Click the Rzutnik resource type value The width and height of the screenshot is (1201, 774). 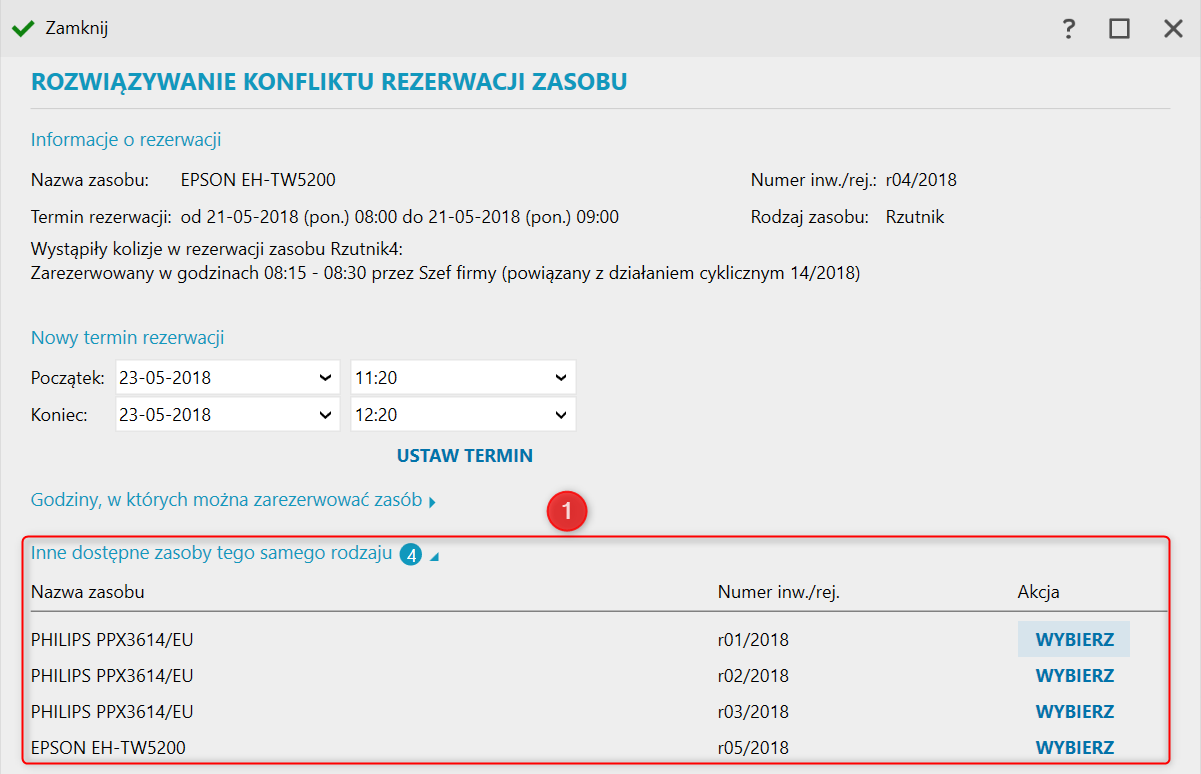[x=915, y=217]
